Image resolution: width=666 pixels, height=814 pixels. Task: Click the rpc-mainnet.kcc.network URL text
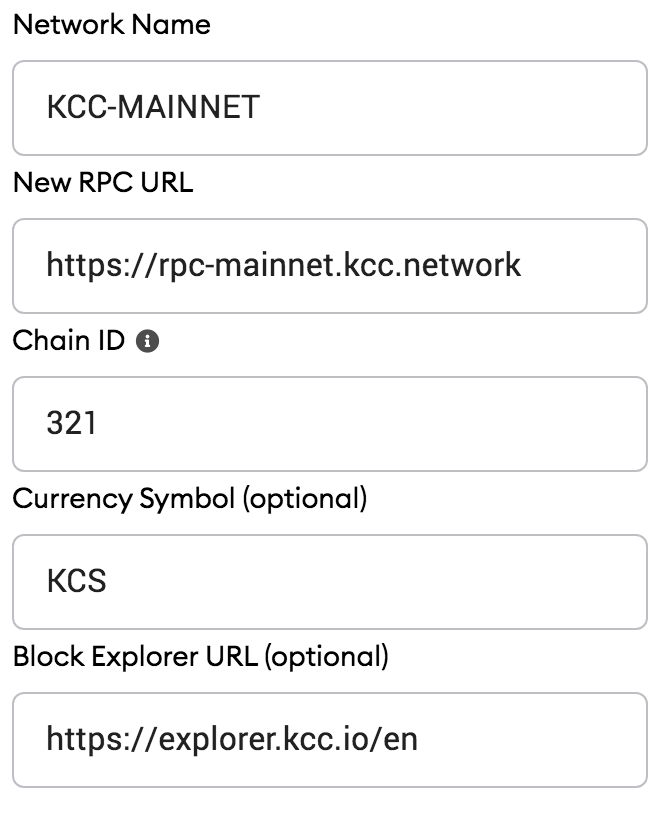[x=283, y=266]
